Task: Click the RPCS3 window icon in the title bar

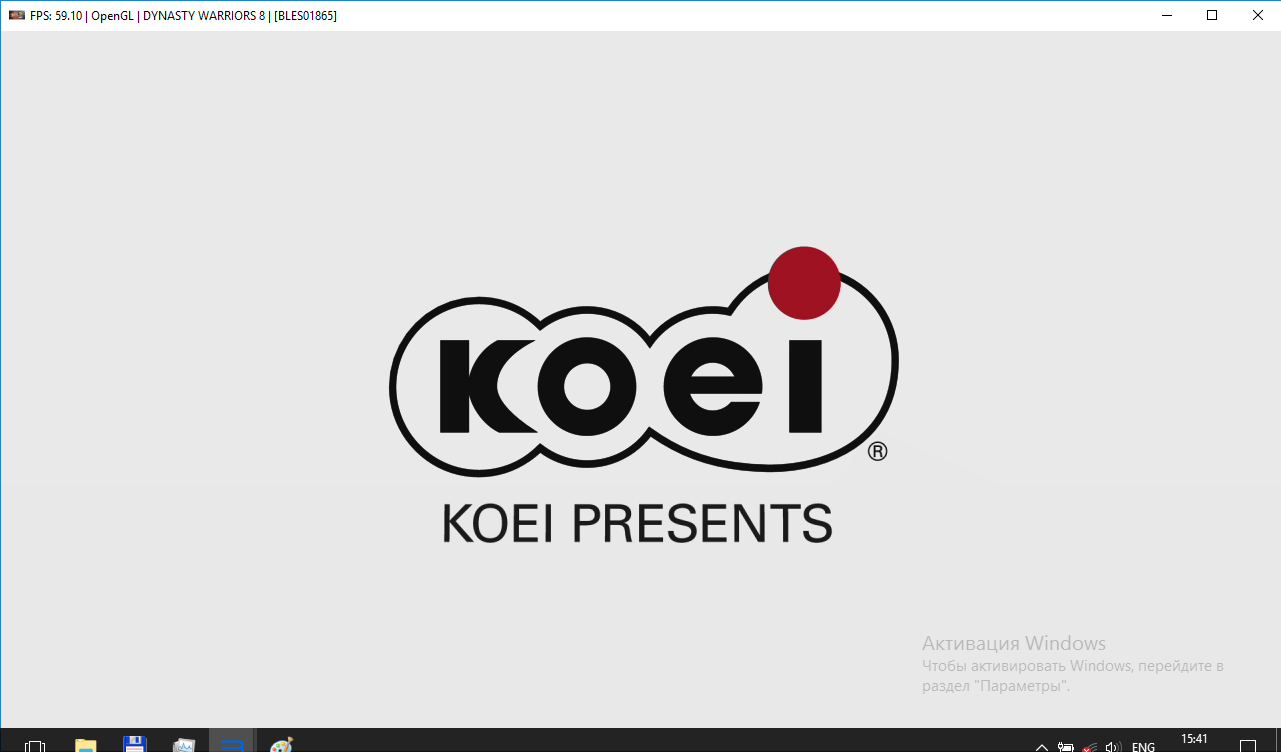Action: tap(16, 15)
